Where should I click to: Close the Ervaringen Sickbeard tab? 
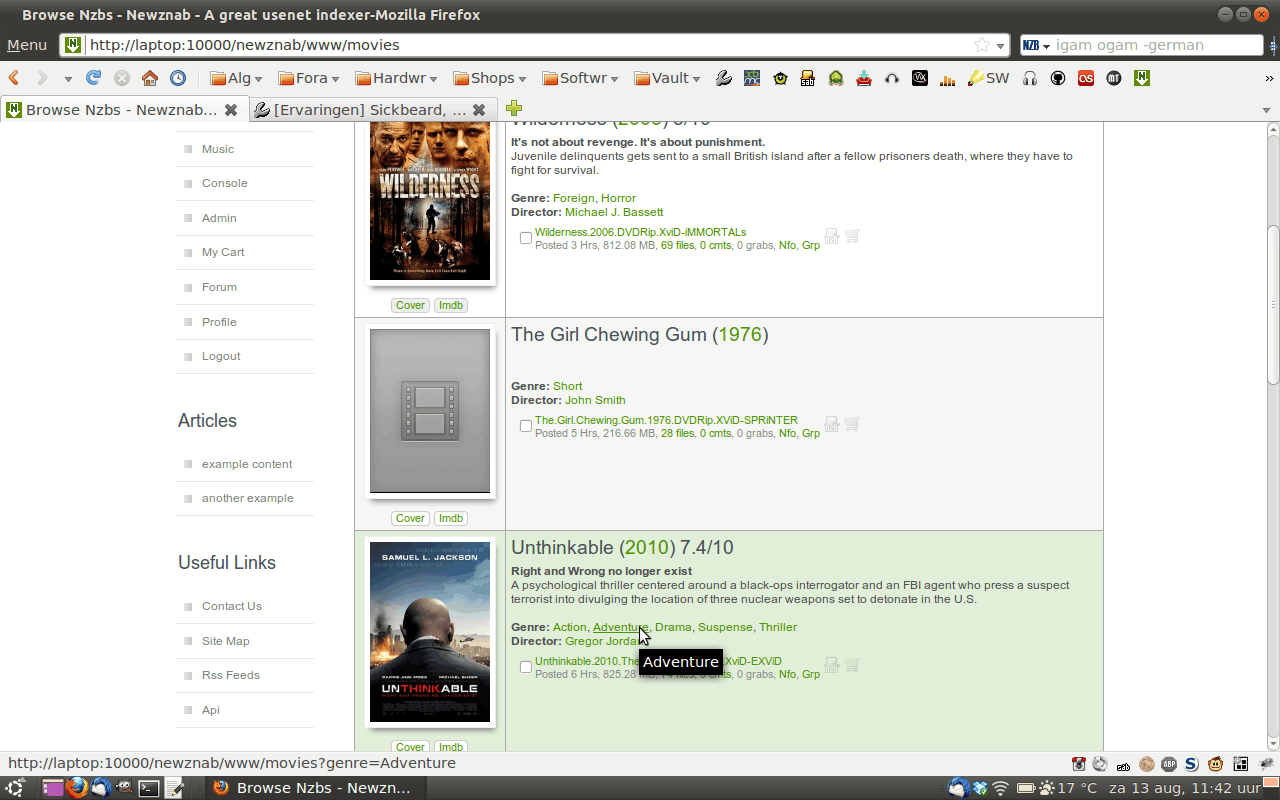point(479,110)
